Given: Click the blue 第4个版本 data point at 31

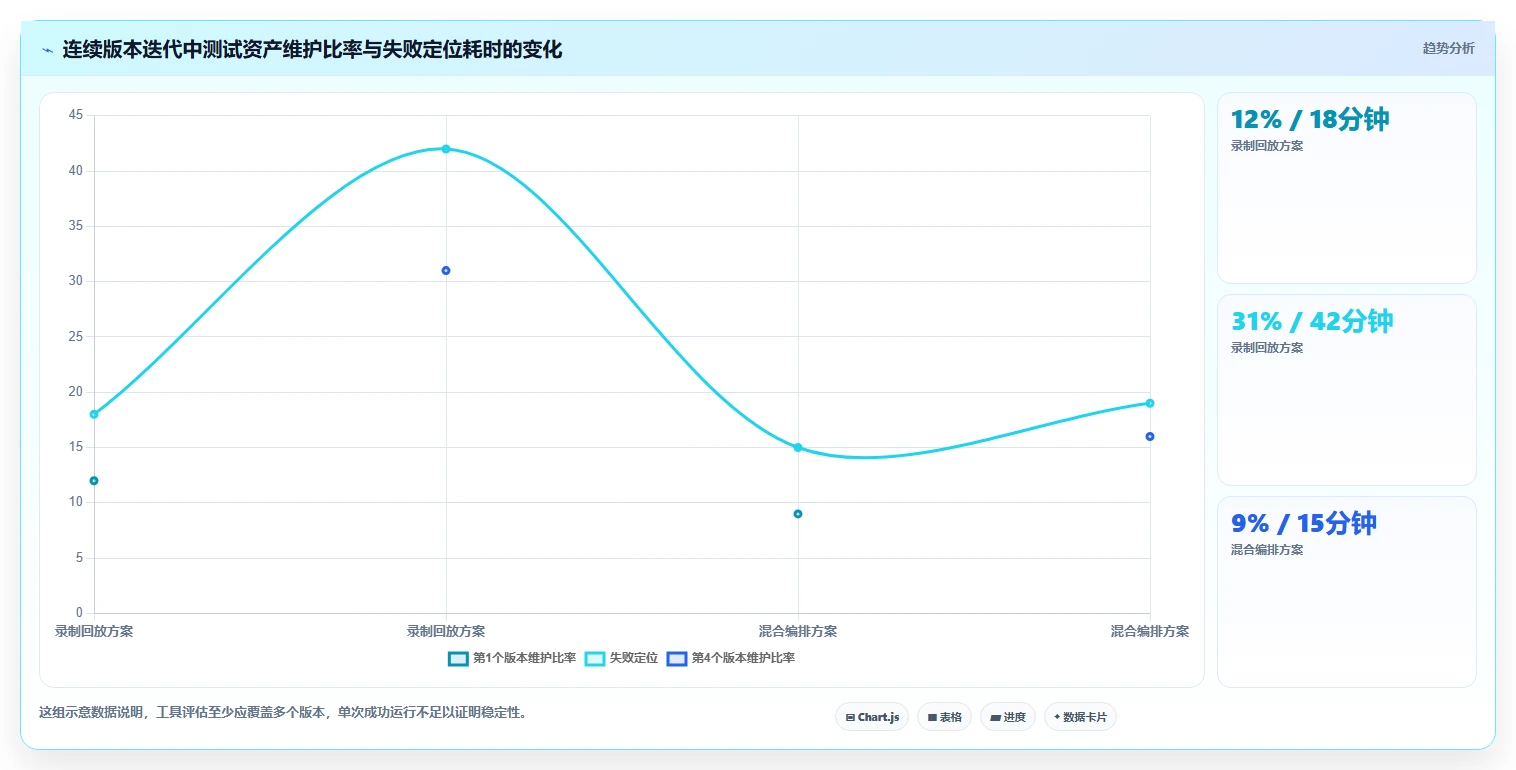Looking at the screenshot, I should (x=446, y=270).
